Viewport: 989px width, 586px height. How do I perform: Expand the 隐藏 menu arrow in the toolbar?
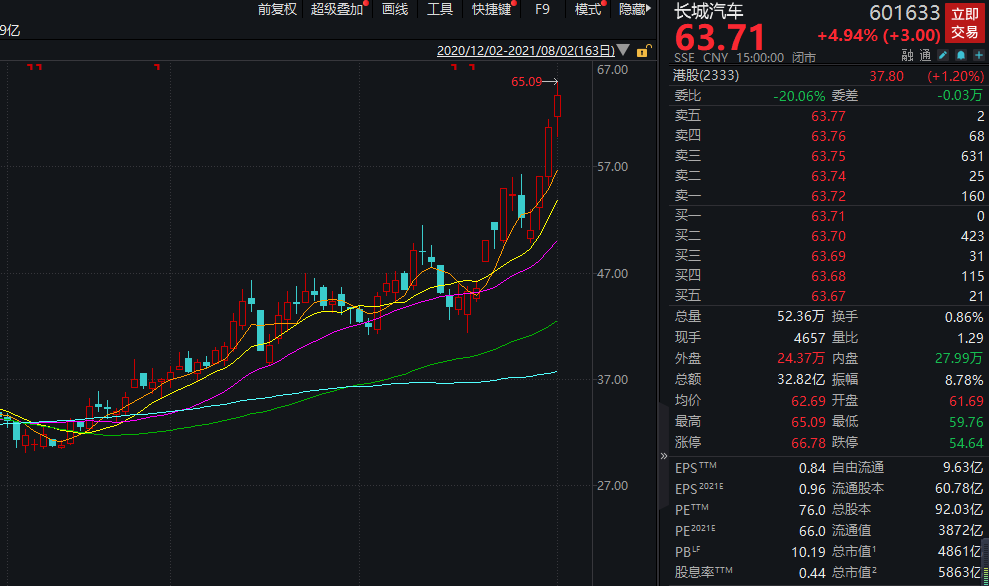pos(650,10)
